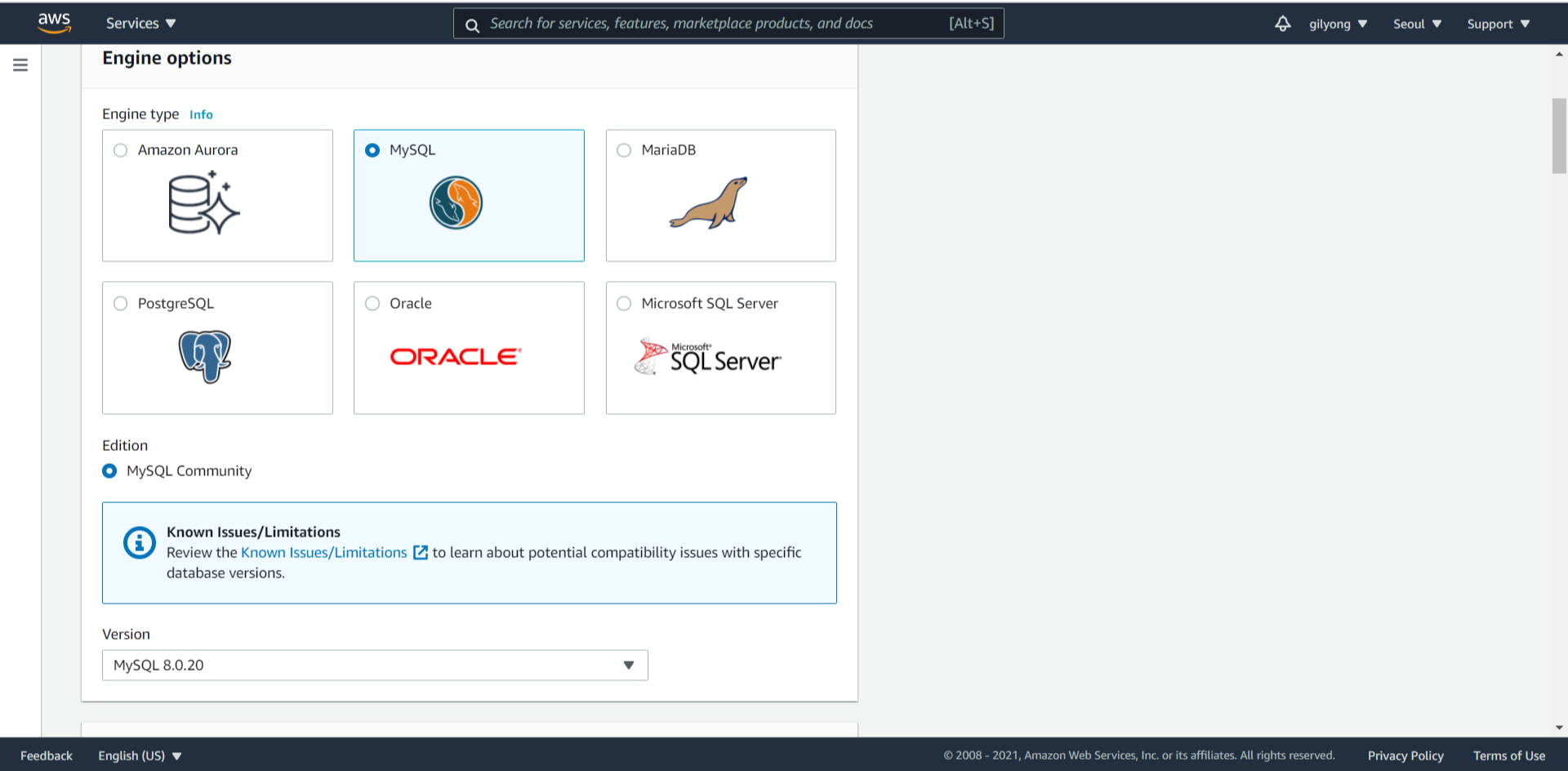1568x771 pixels.
Task: Select MariaDB engine radio button
Action: click(624, 150)
